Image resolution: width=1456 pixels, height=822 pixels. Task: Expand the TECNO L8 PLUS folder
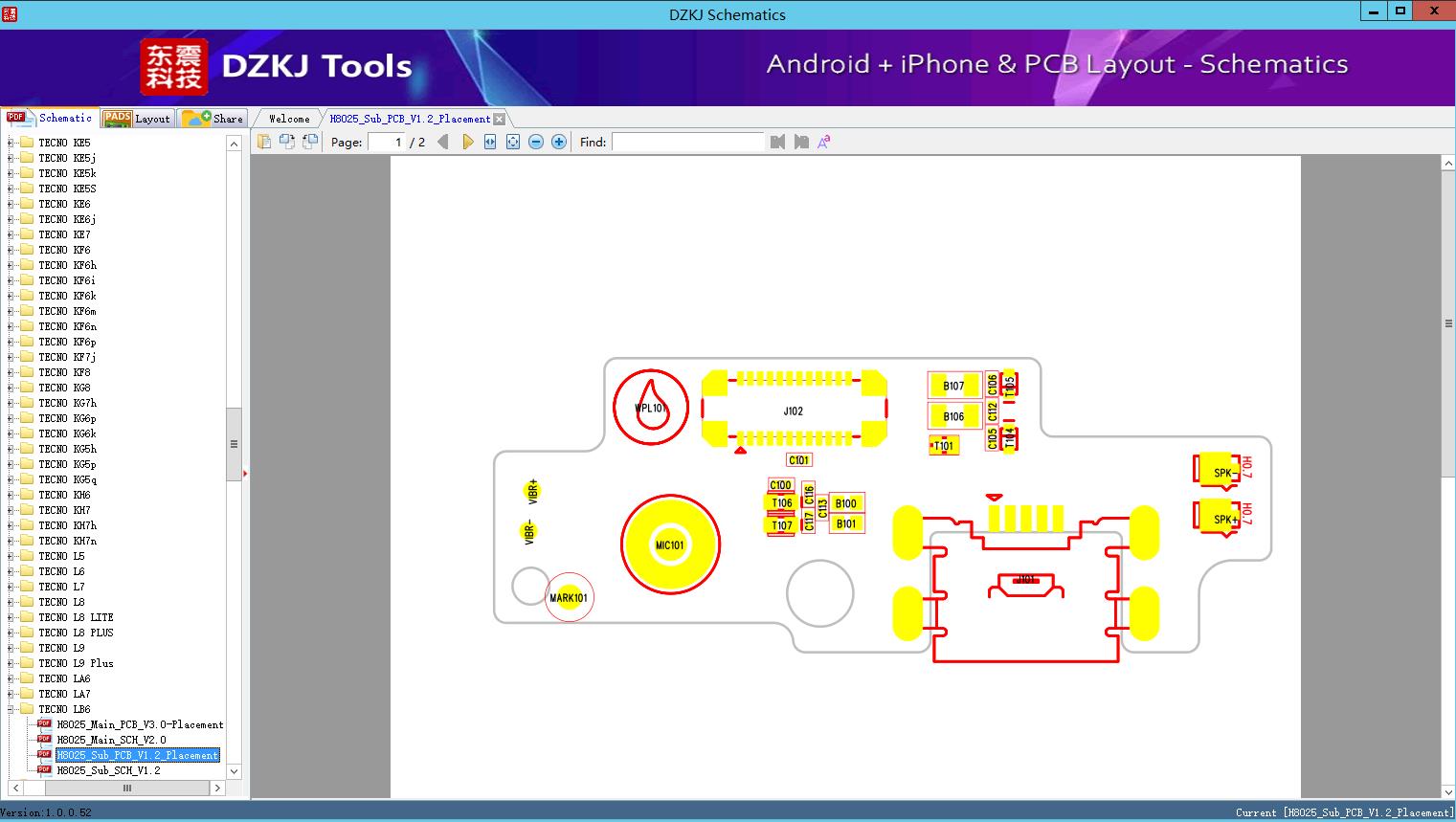[11, 633]
